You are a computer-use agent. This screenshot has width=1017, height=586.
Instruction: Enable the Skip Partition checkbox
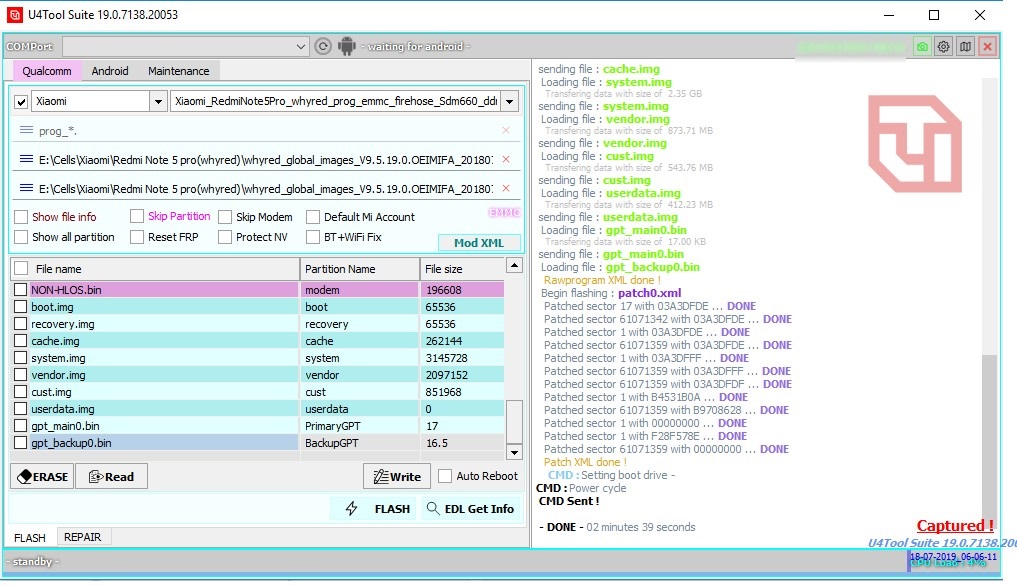click(136, 216)
